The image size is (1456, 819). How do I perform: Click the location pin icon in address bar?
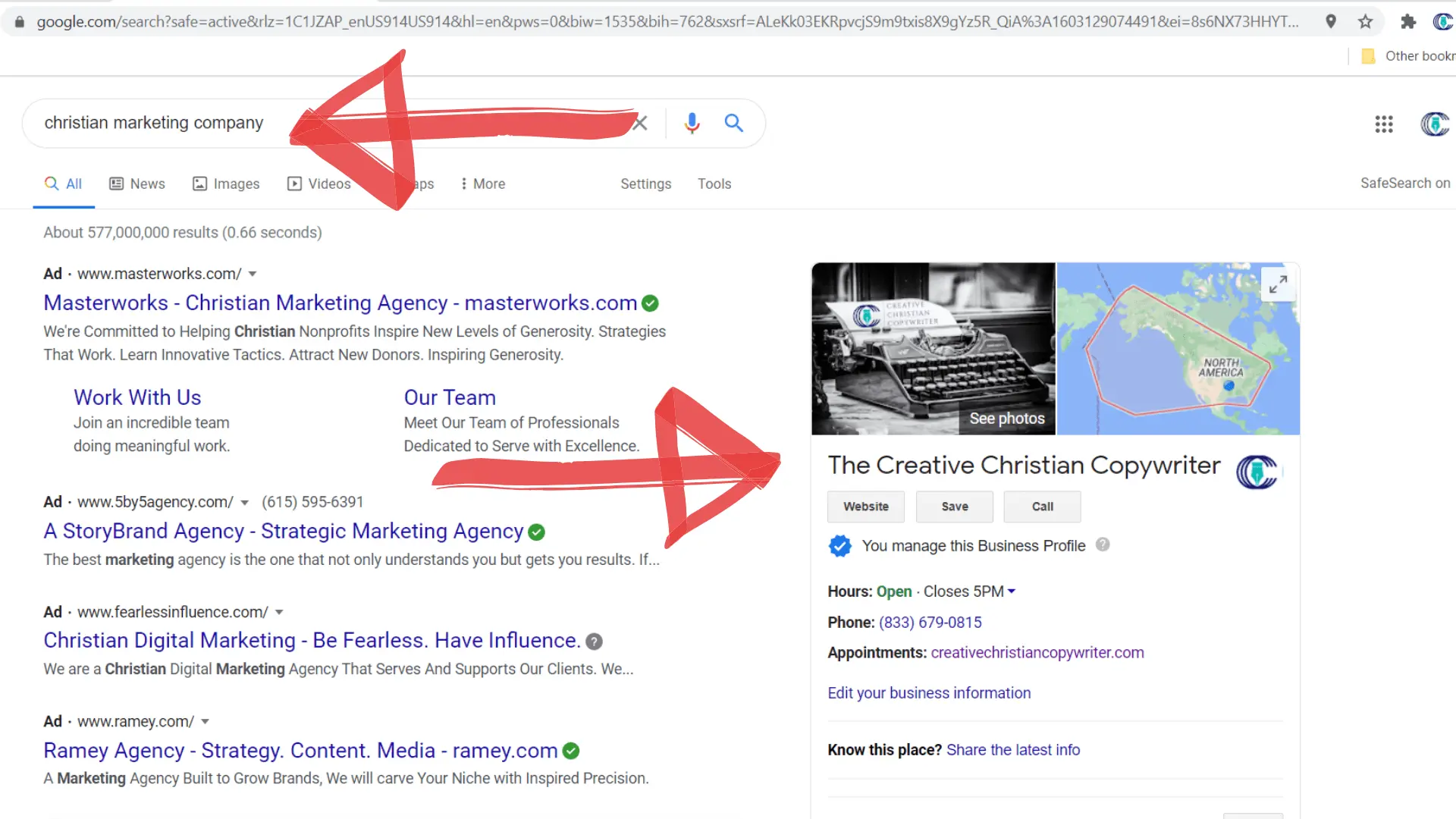pos(1331,21)
